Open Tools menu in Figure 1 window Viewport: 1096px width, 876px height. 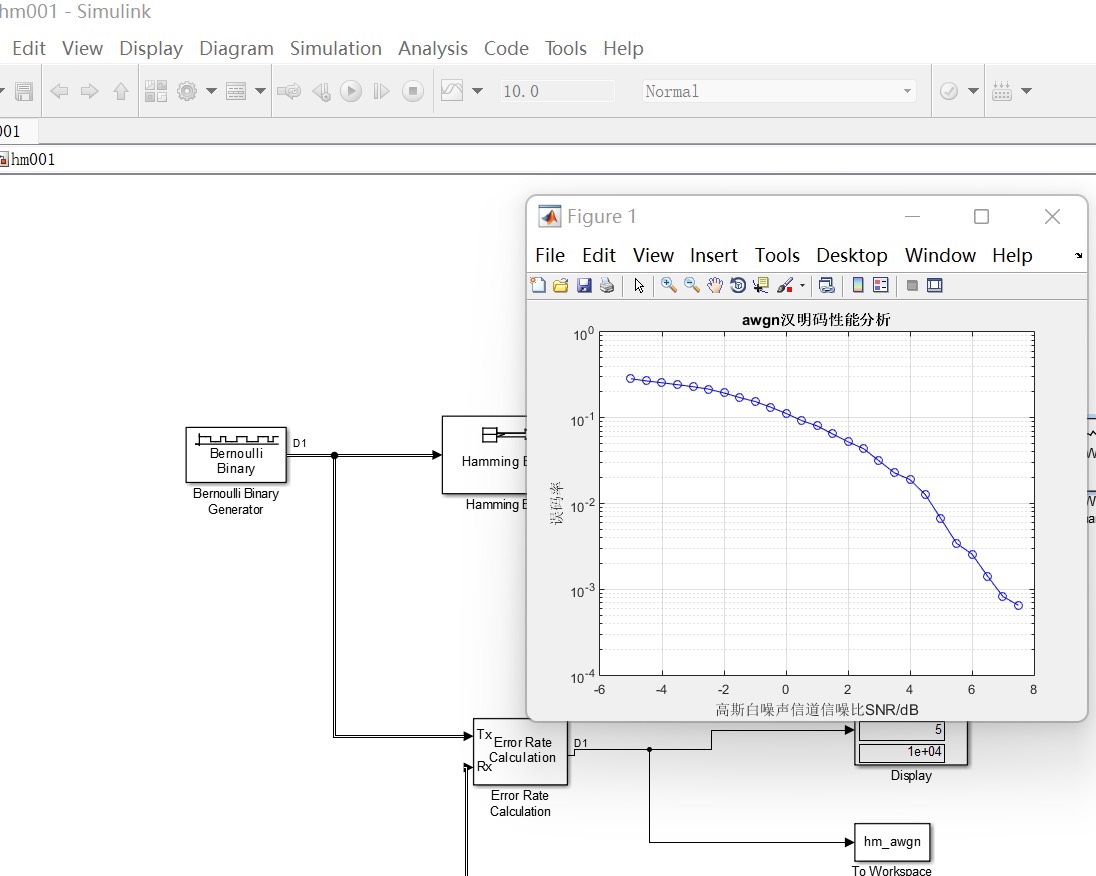[777, 255]
